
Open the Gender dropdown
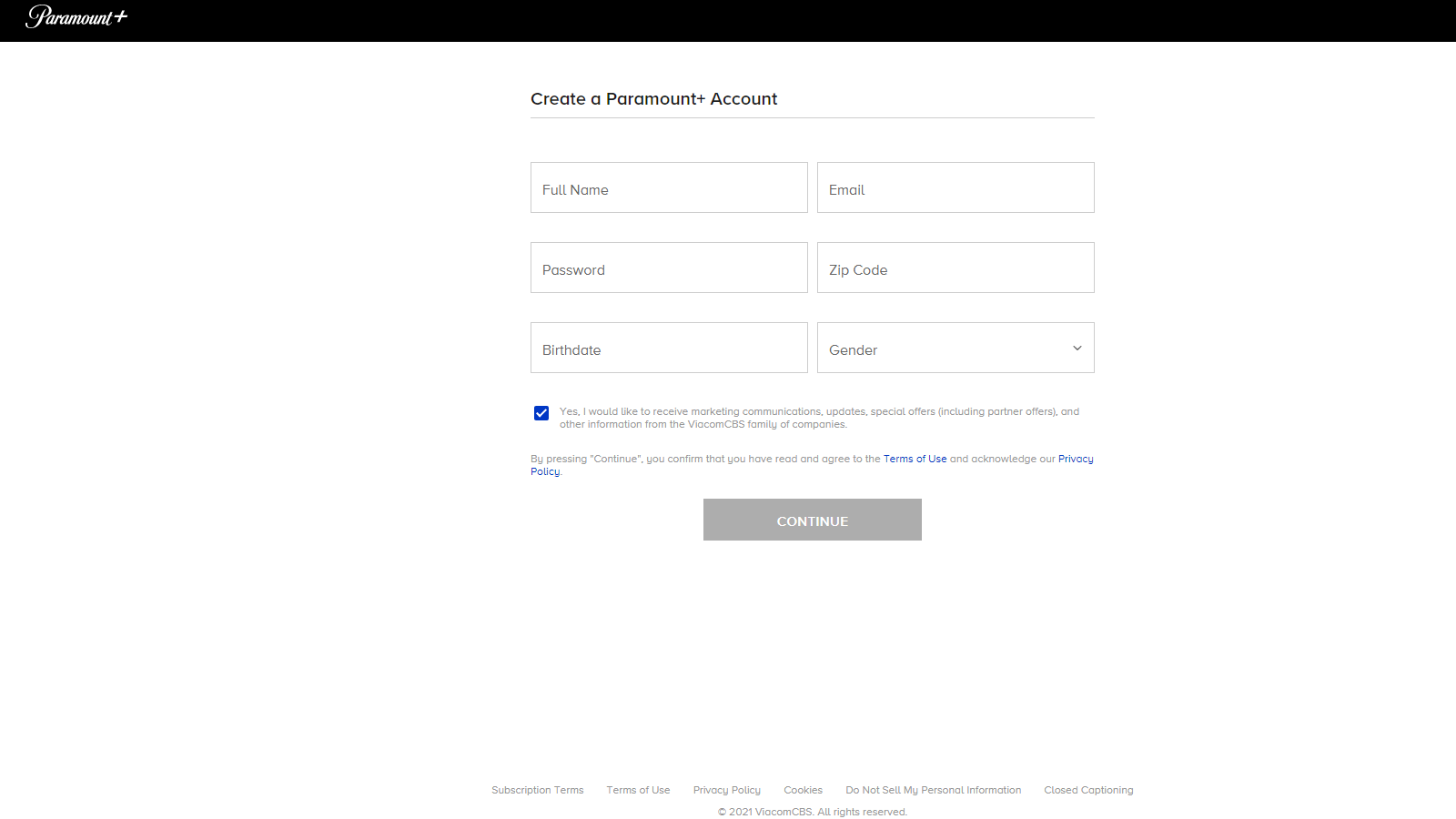point(955,348)
